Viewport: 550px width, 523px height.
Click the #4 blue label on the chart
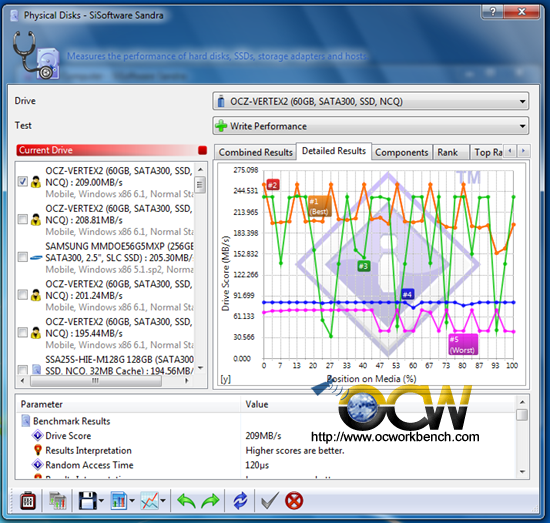pos(407,294)
